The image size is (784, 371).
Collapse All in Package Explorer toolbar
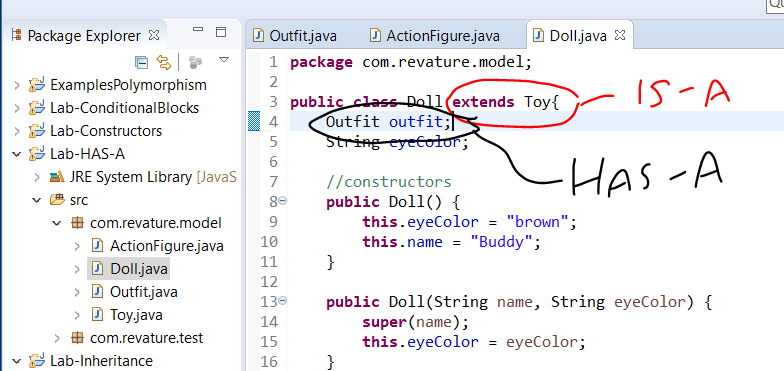142,62
